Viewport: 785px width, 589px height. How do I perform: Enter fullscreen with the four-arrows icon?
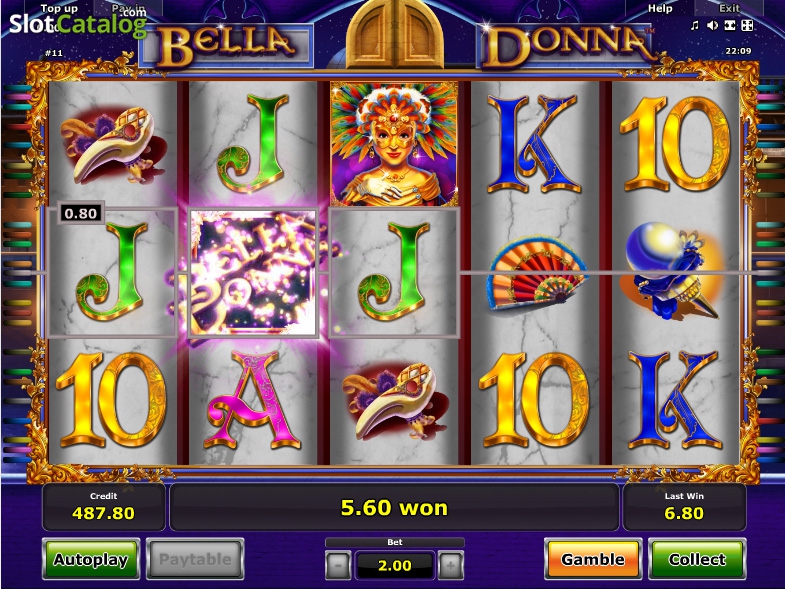pos(747,26)
